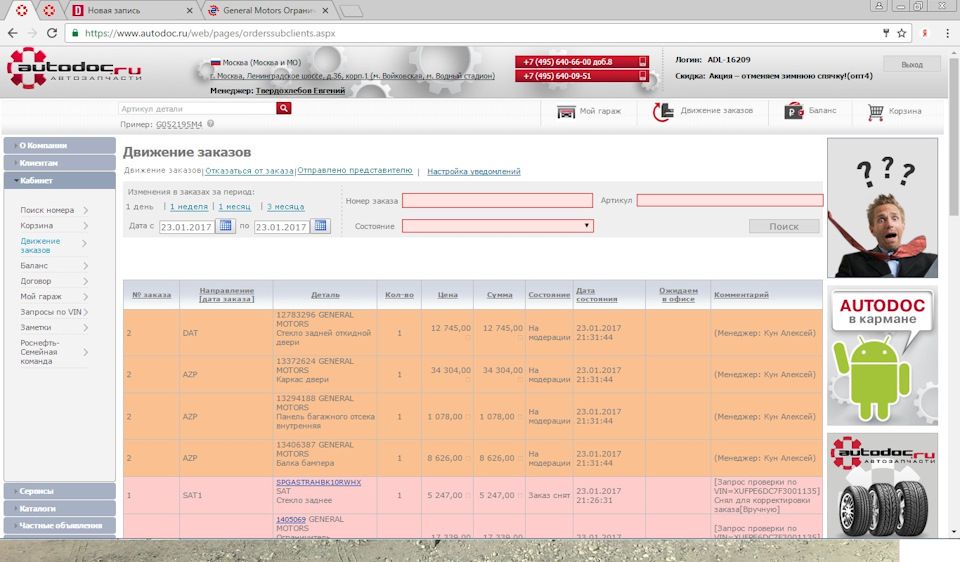This screenshot has height=562, width=960.
Task: Select 1 неделя period link
Action: tap(189, 207)
